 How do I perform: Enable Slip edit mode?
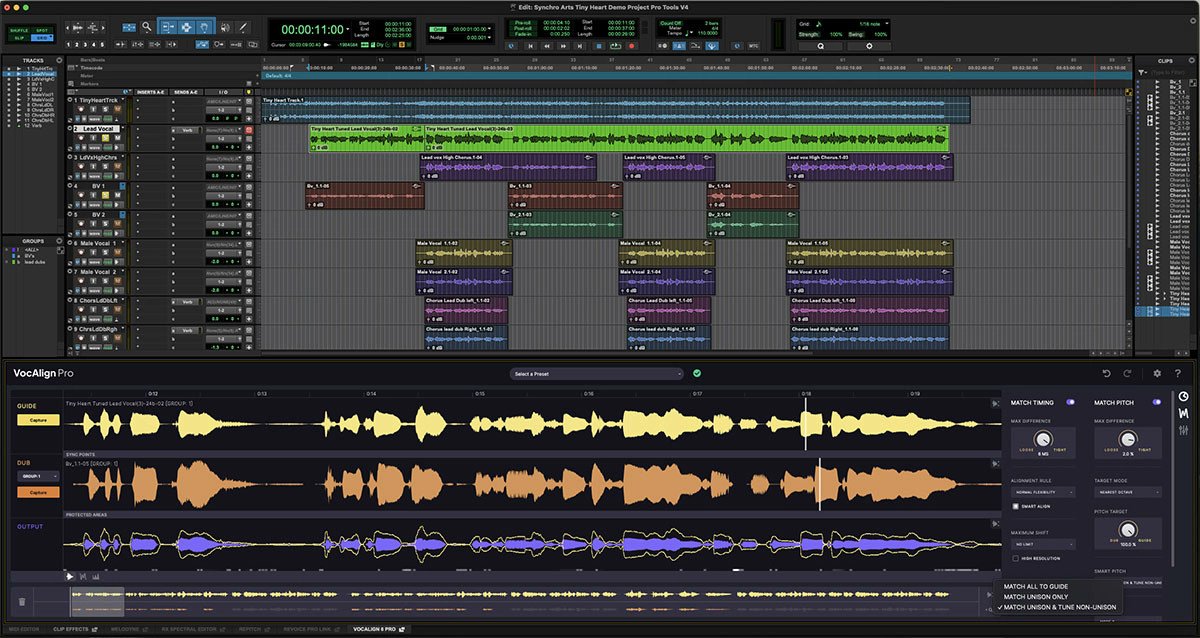[19, 37]
